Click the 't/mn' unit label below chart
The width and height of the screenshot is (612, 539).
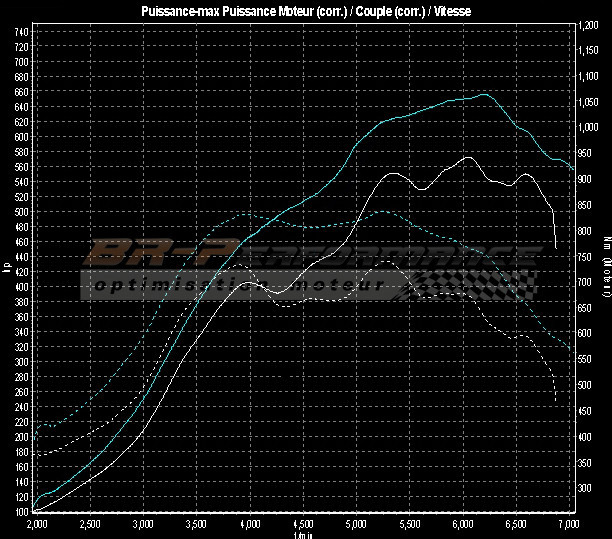[x=303, y=534]
